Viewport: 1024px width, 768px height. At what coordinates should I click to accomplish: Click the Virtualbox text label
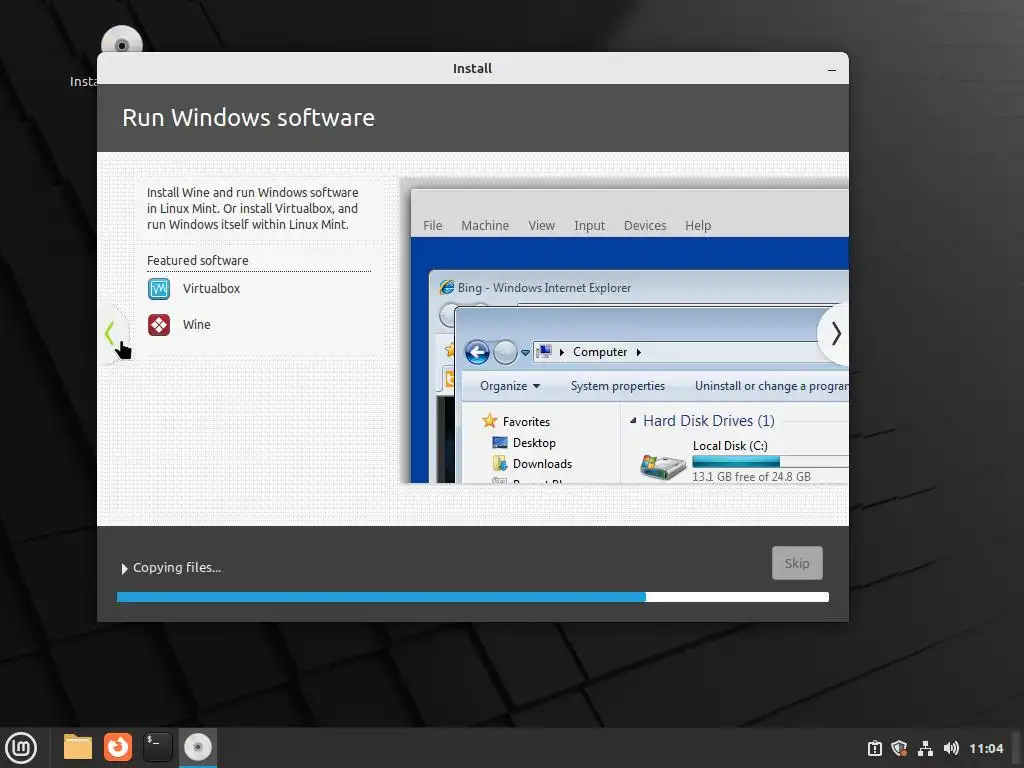click(211, 289)
